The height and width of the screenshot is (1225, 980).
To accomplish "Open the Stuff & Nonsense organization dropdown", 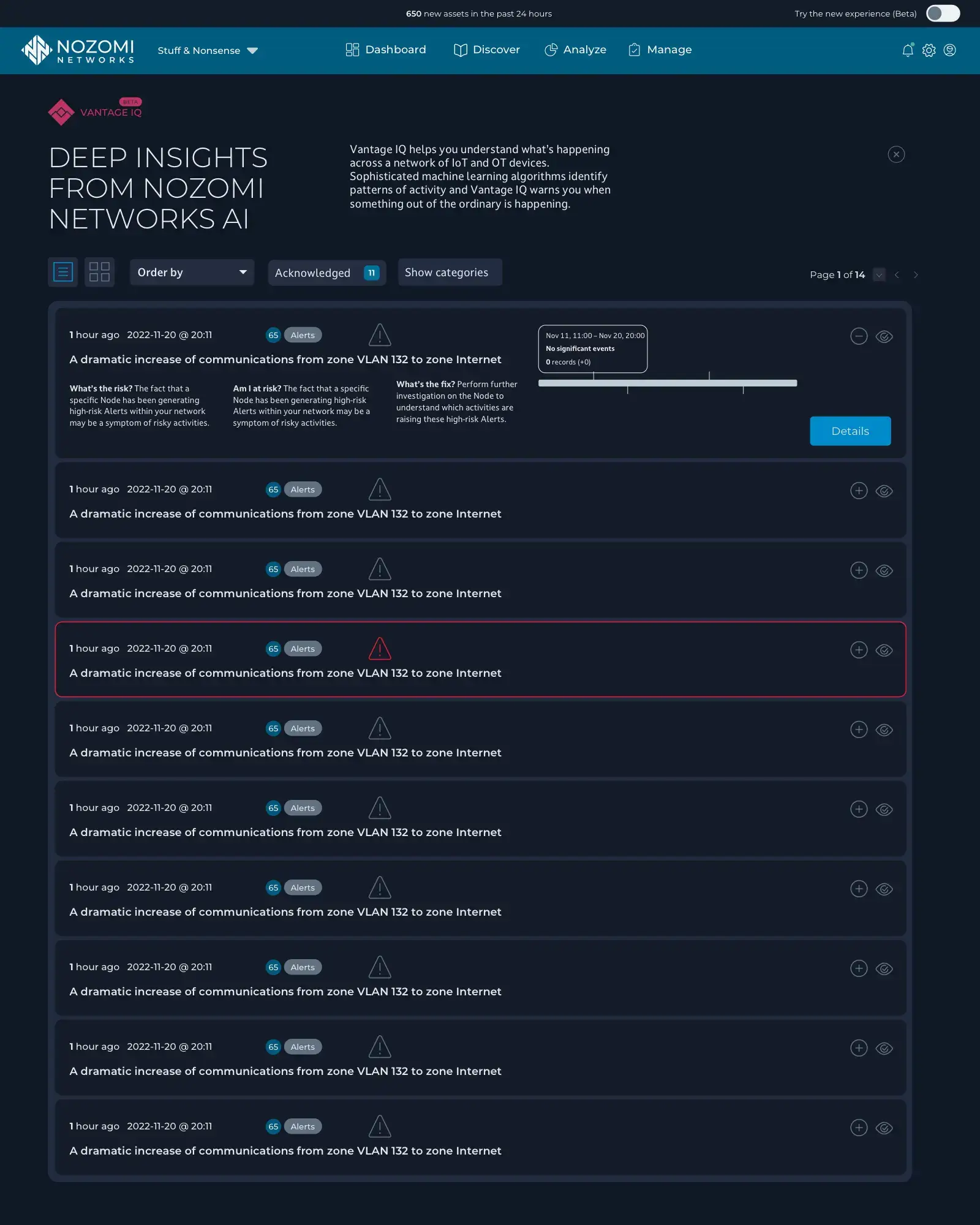I will pyautogui.click(x=208, y=51).
